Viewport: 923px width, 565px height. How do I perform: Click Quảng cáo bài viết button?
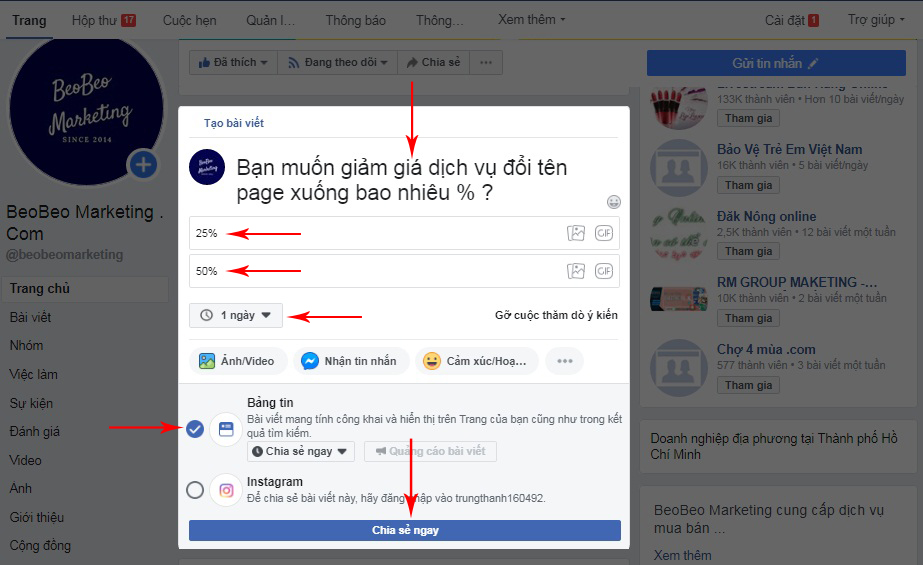point(430,451)
